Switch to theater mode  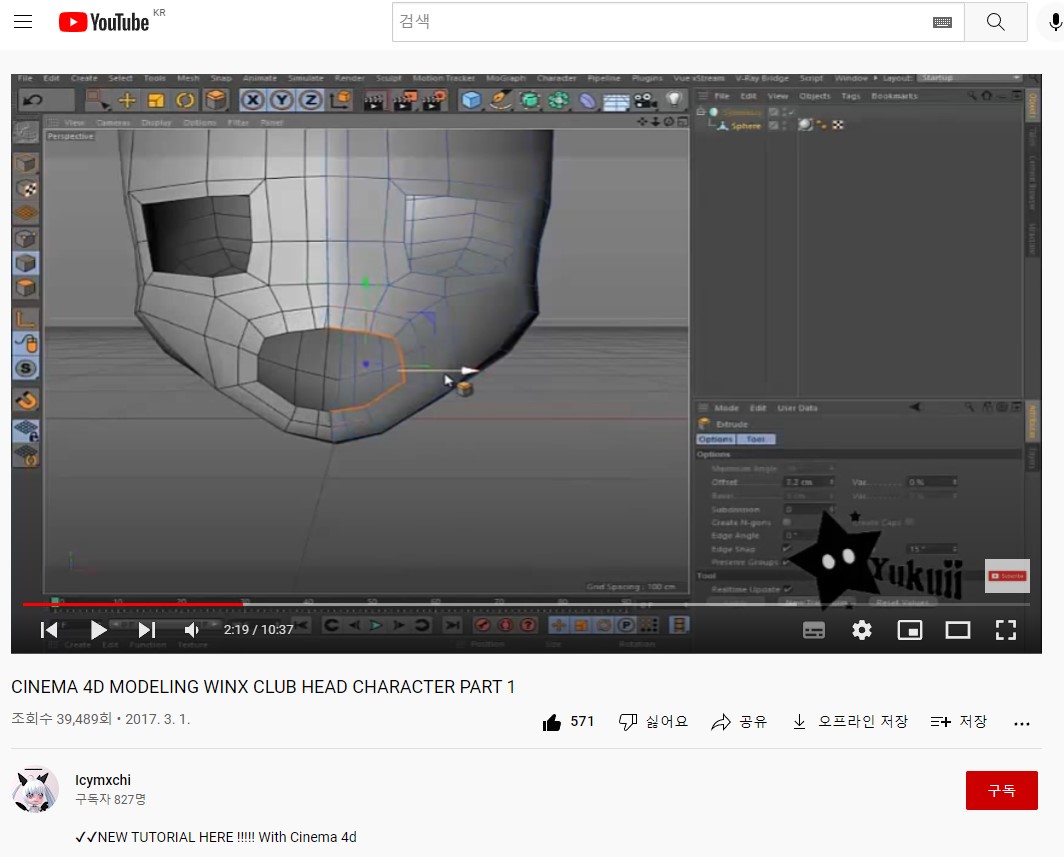point(957,630)
